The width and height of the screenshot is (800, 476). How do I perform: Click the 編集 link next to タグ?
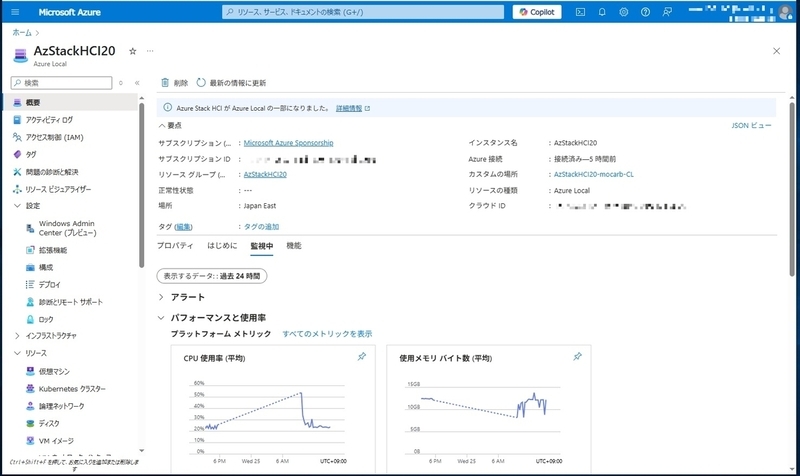tap(183, 227)
